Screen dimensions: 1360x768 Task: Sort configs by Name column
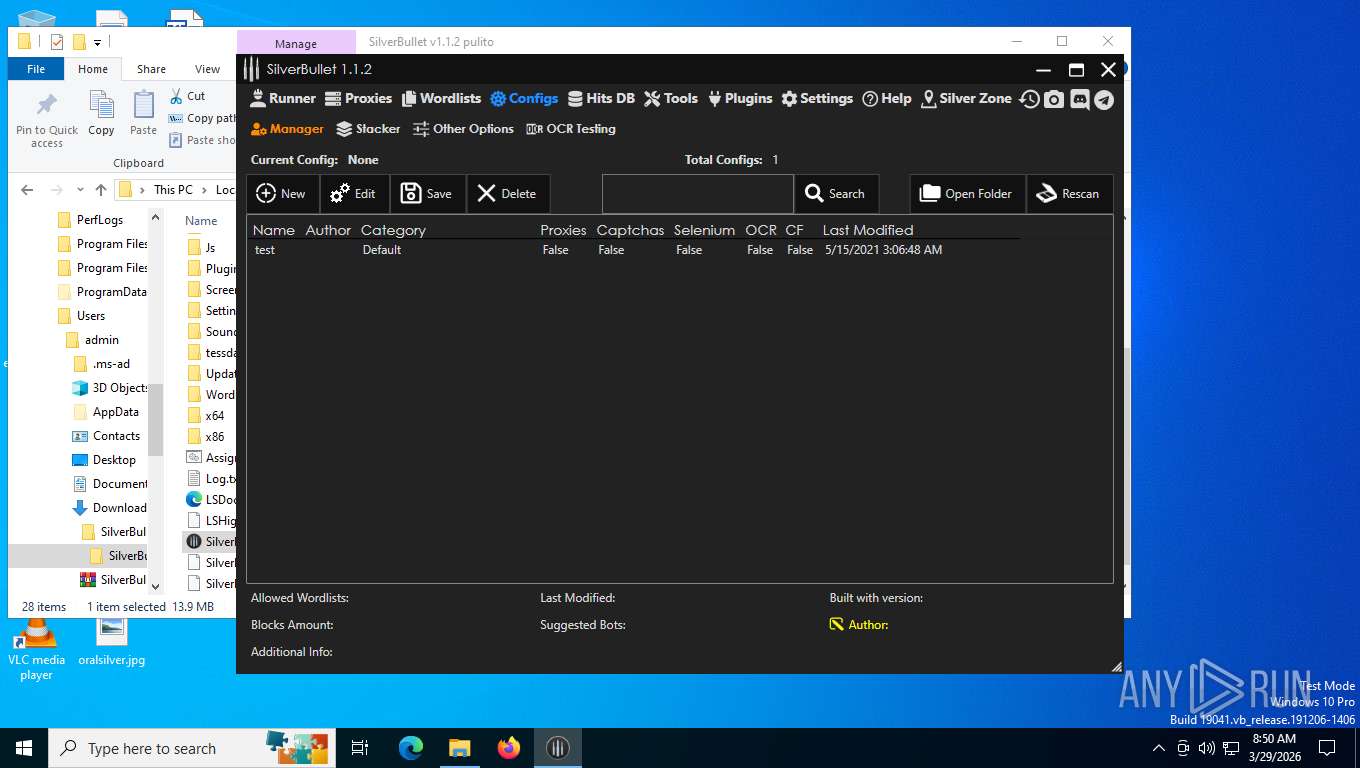274,230
